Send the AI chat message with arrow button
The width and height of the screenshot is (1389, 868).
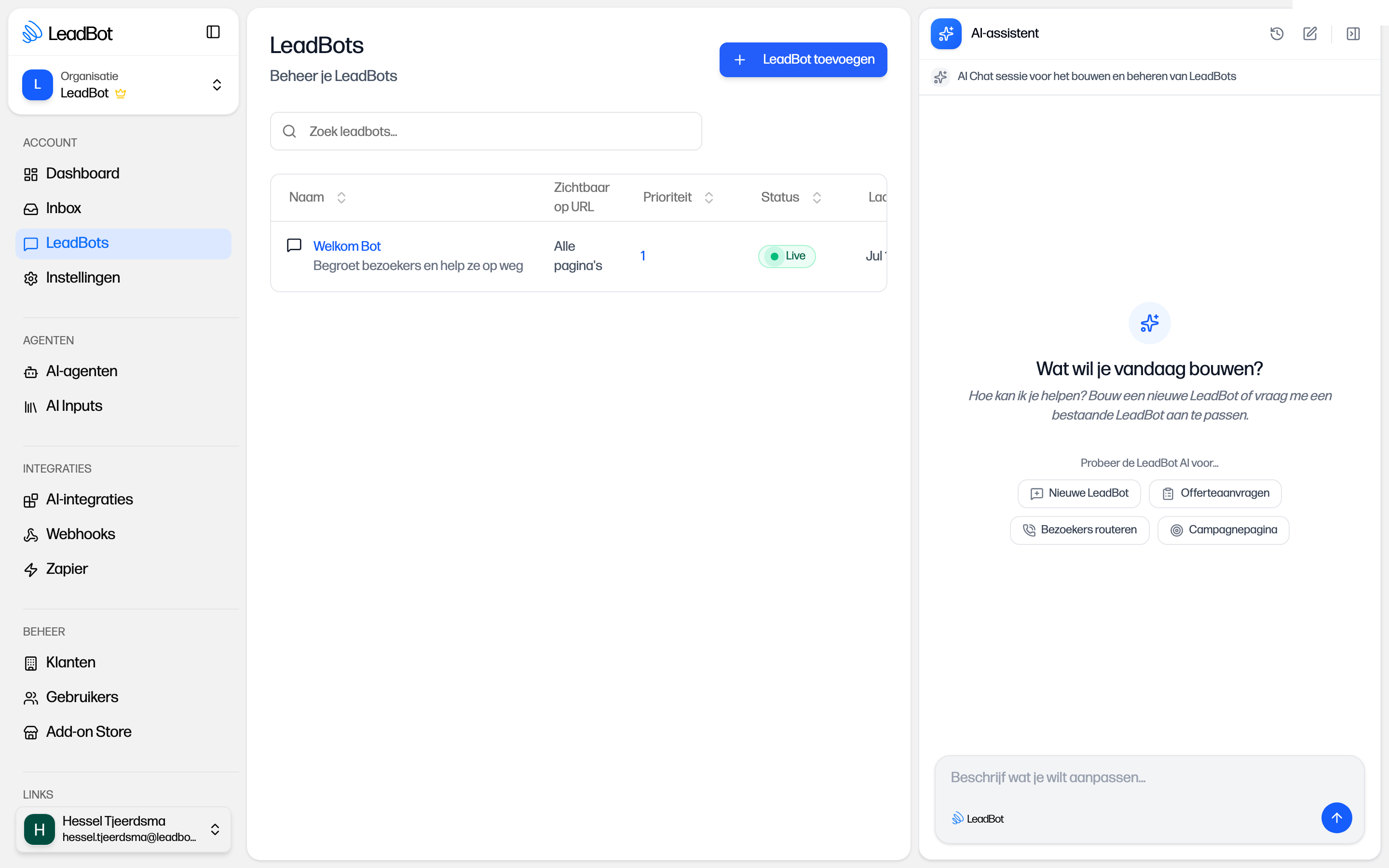[x=1336, y=817]
